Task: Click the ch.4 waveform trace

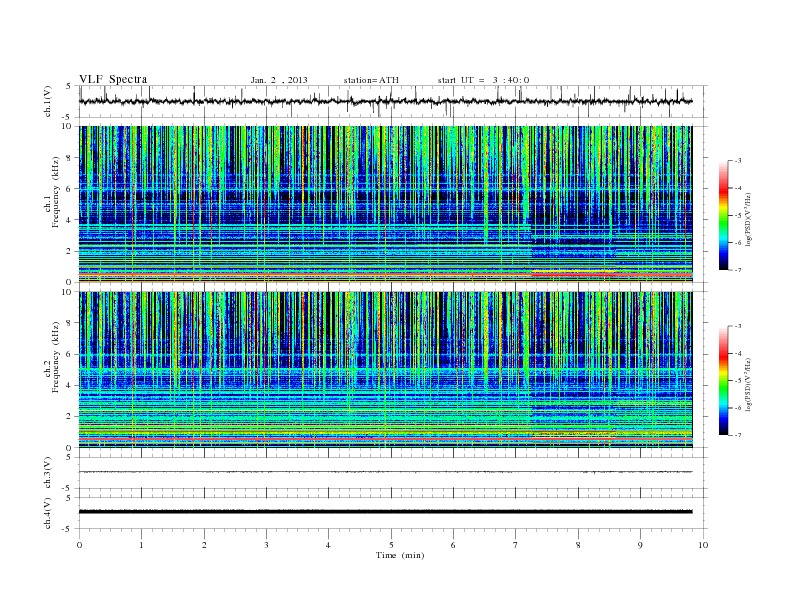Action: coord(385,512)
